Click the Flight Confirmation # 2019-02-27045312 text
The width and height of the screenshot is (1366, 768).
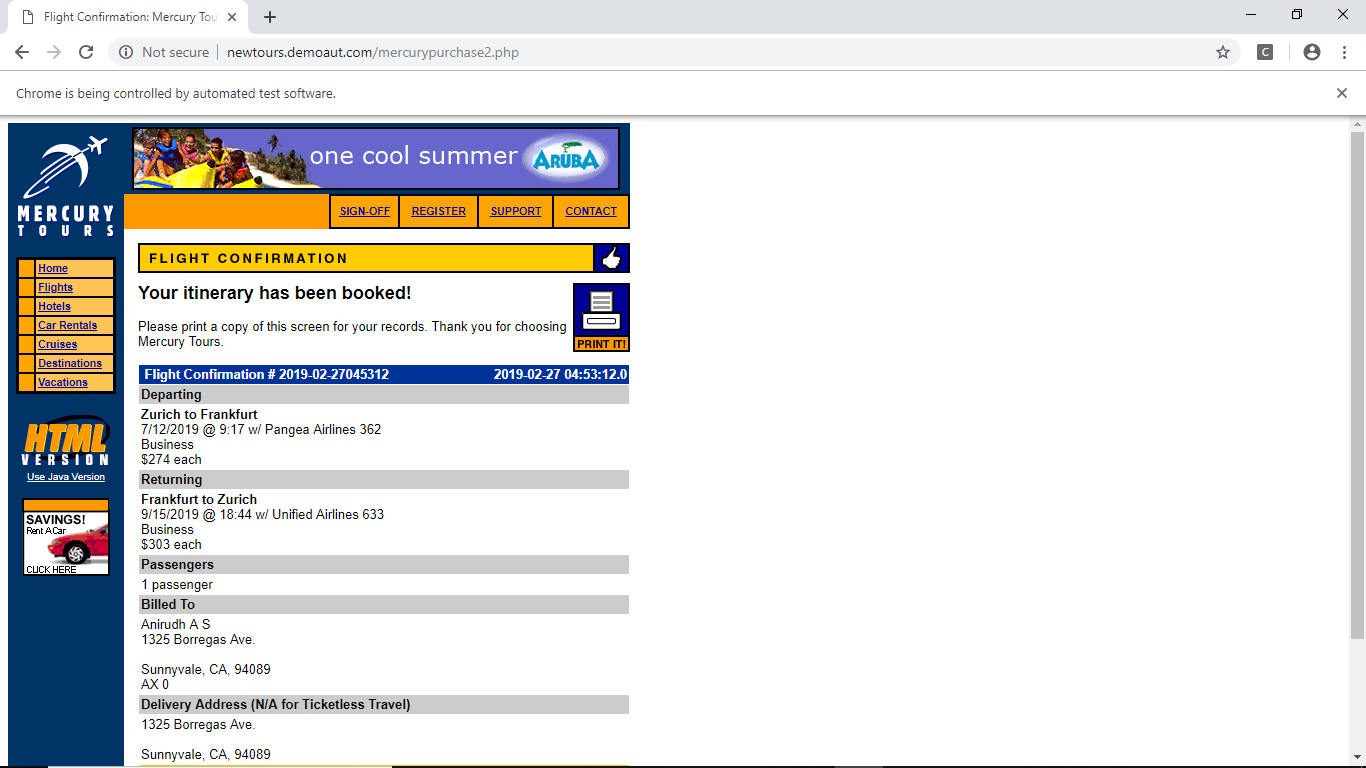click(x=267, y=375)
